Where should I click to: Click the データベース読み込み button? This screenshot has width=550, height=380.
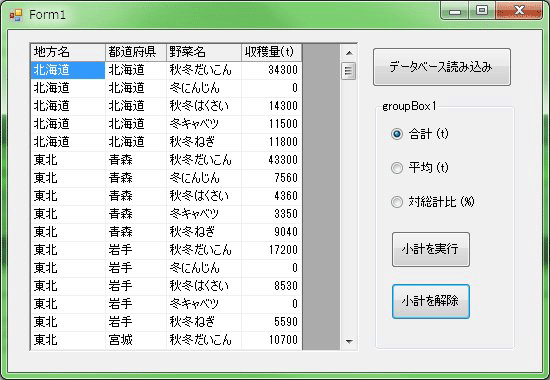[x=442, y=67]
